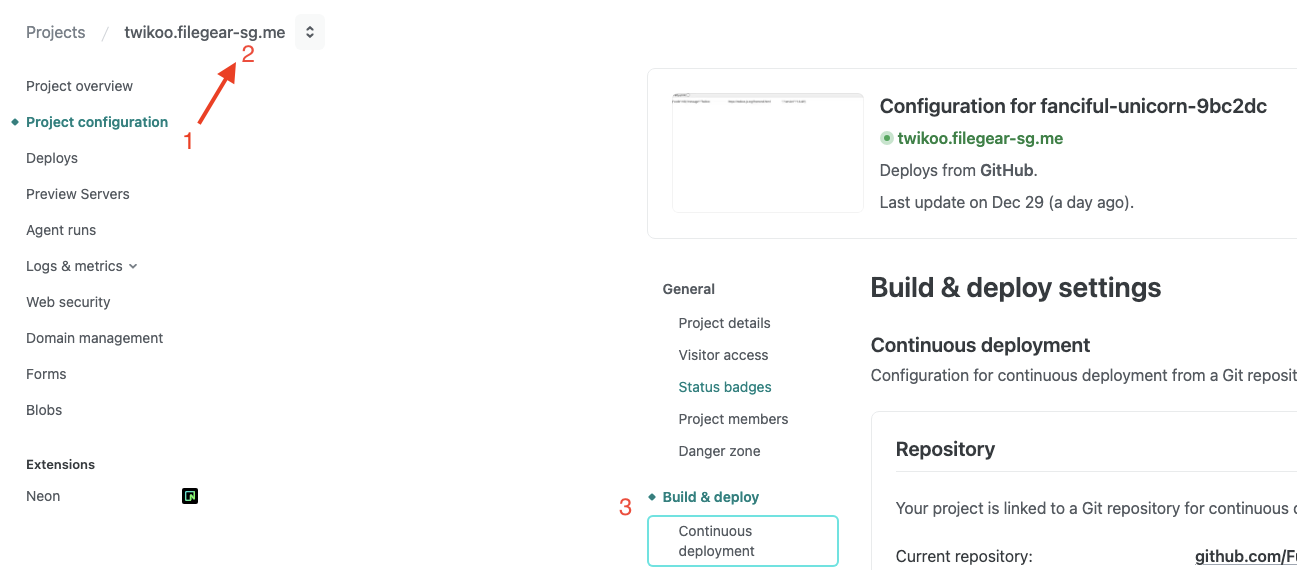Open the site preview thumbnail

(767, 153)
